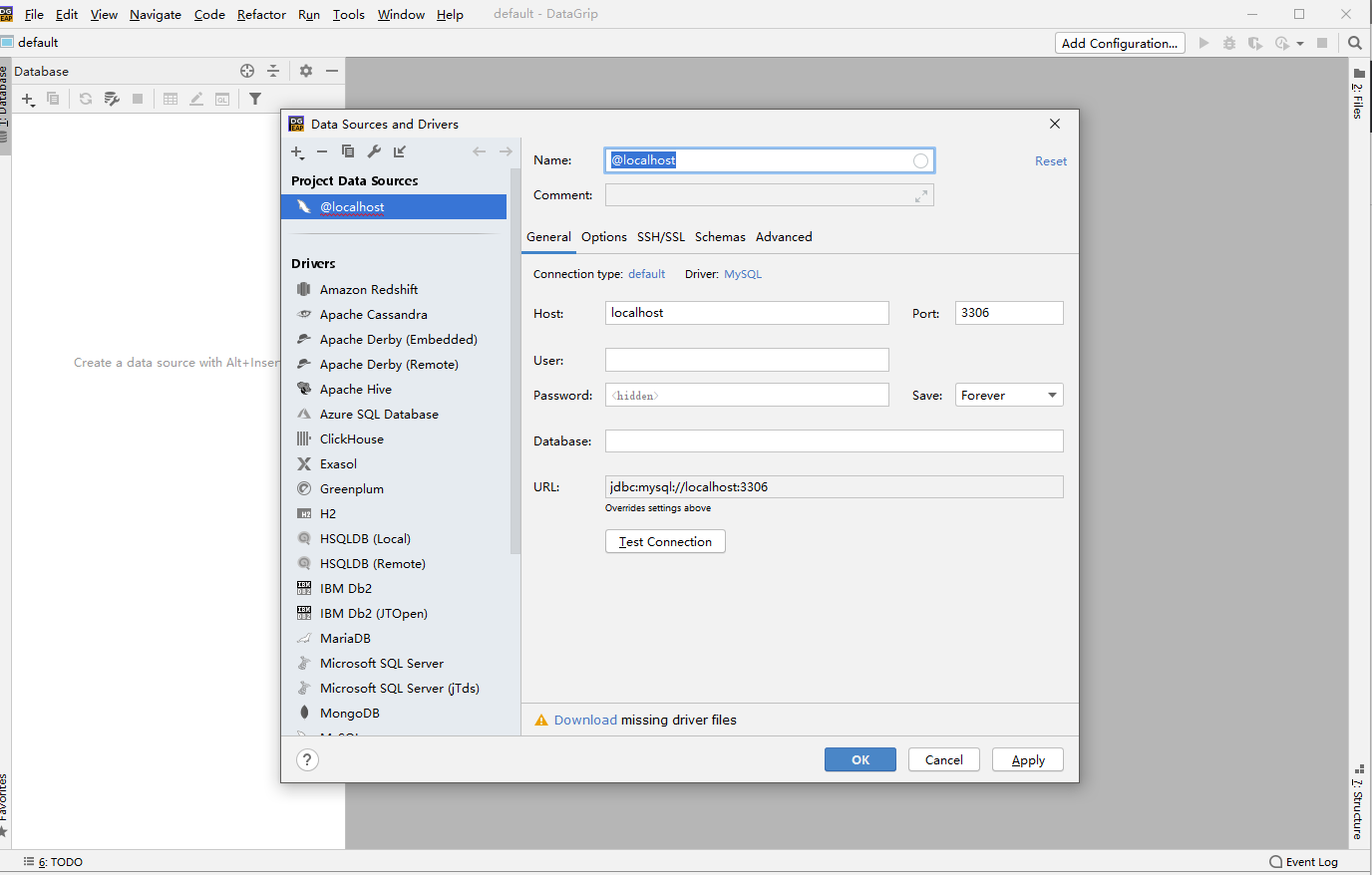The width and height of the screenshot is (1372, 875).
Task: Click table editor icon in Database panel toolbar
Action: (x=171, y=99)
